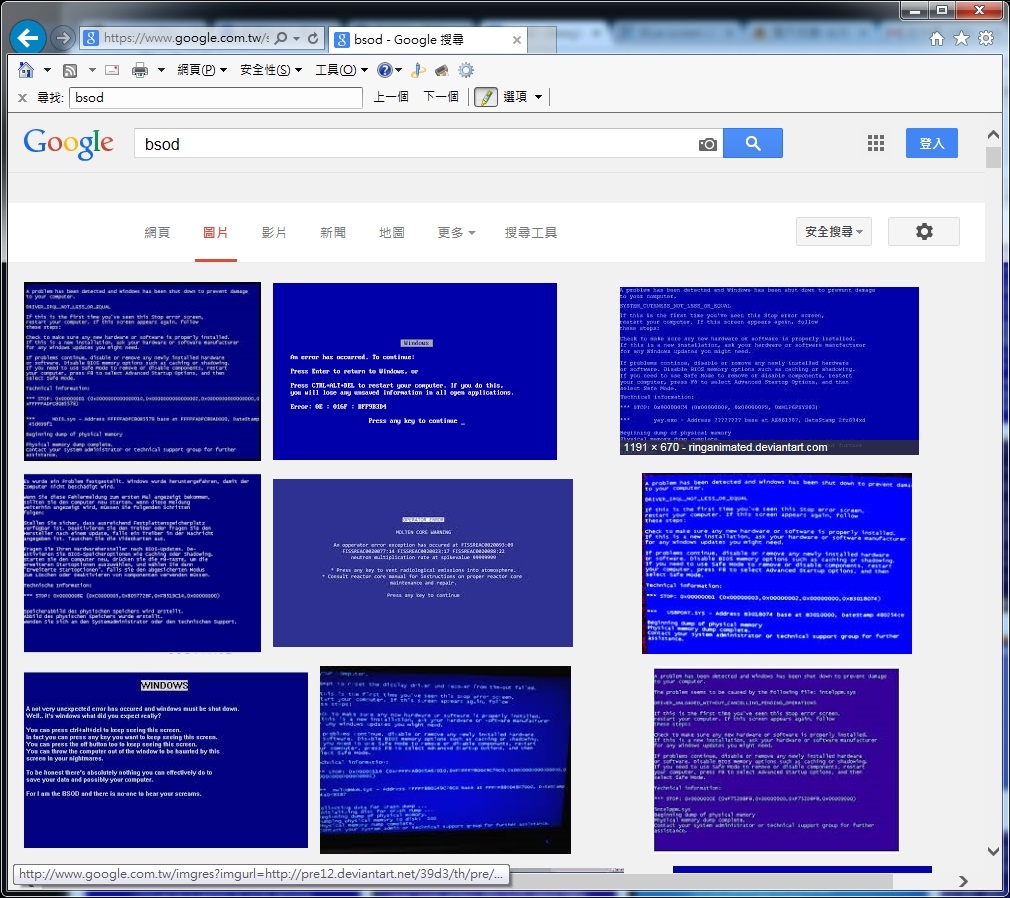Click the address bar URL field
The width and height of the screenshot is (1010, 898).
click(187, 38)
